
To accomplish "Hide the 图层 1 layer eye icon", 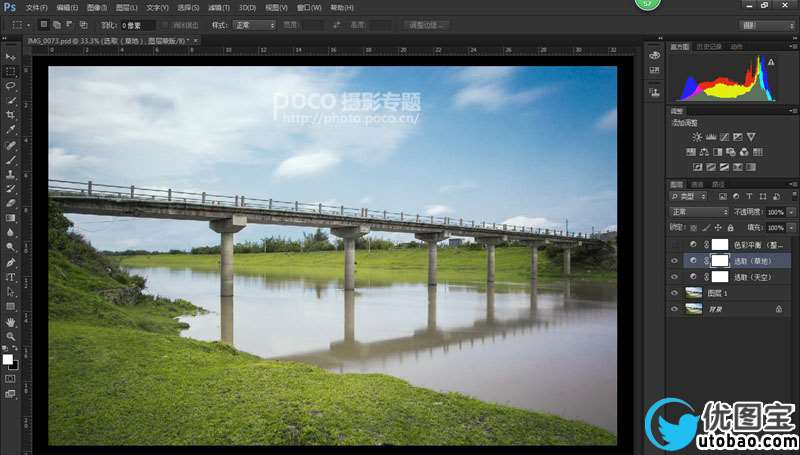I will tap(674, 293).
